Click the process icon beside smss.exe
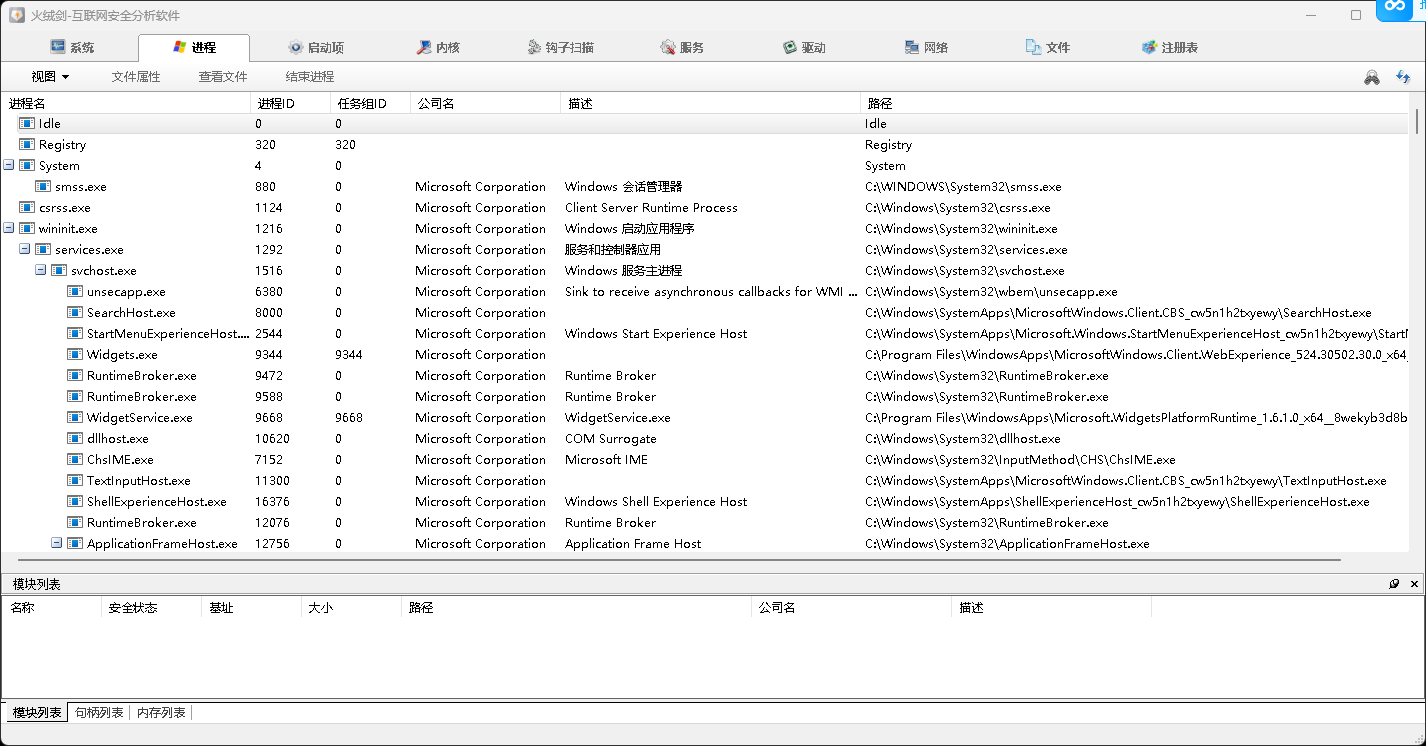Image resolution: width=1426 pixels, height=746 pixels. pyautogui.click(x=42, y=187)
